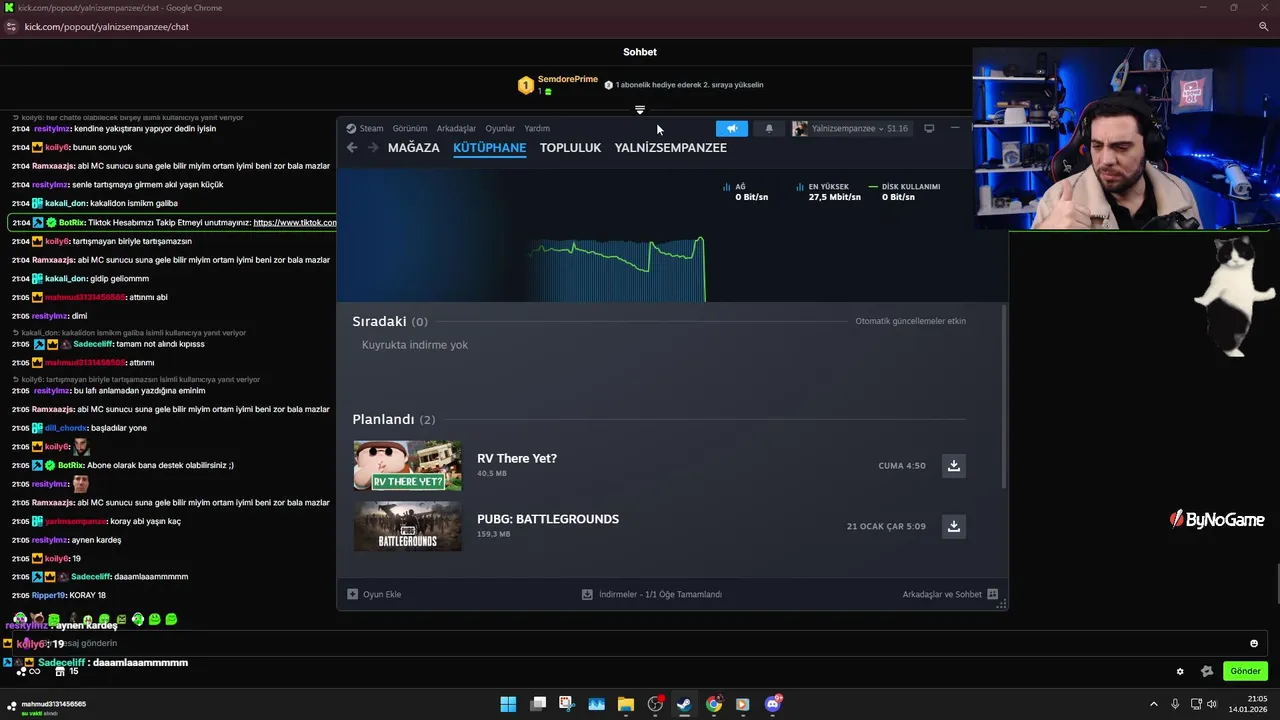Open the YALNİZSEMPANZEE profile tab
Screen dimensions: 1280x720
pyautogui.click(x=671, y=148)
